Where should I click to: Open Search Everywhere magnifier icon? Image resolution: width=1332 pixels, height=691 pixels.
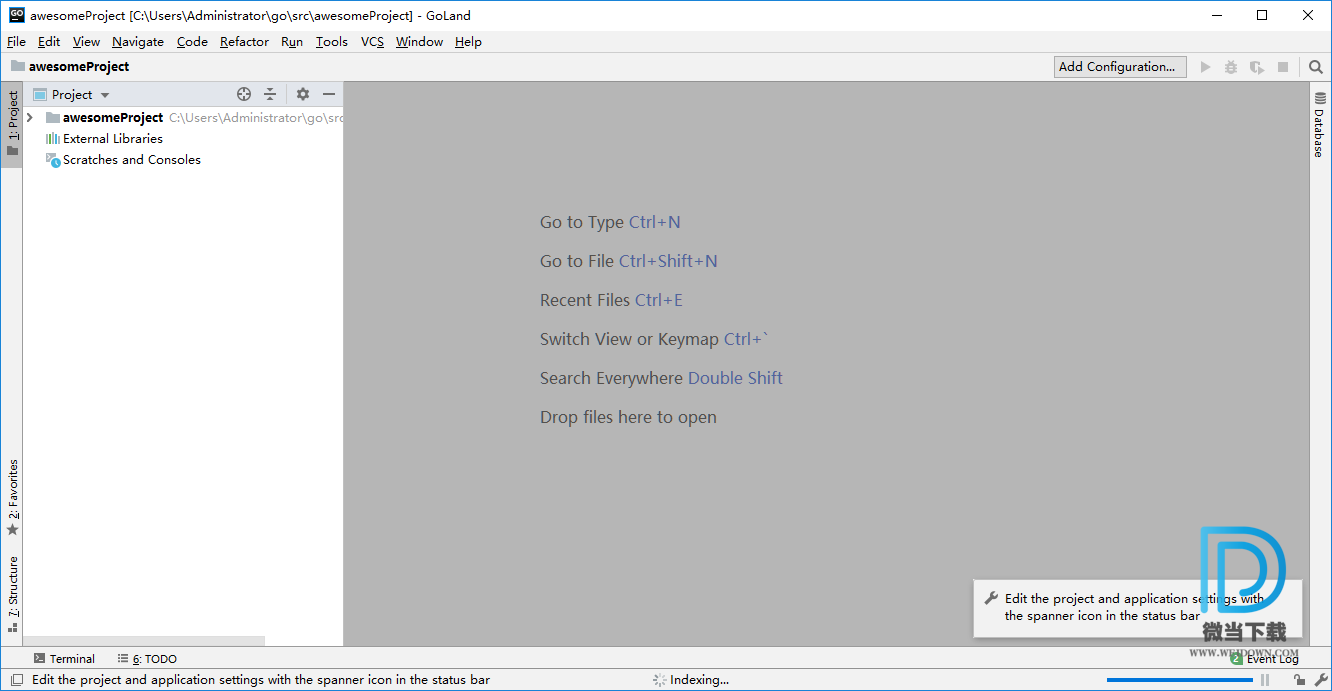click(1315, 67)
